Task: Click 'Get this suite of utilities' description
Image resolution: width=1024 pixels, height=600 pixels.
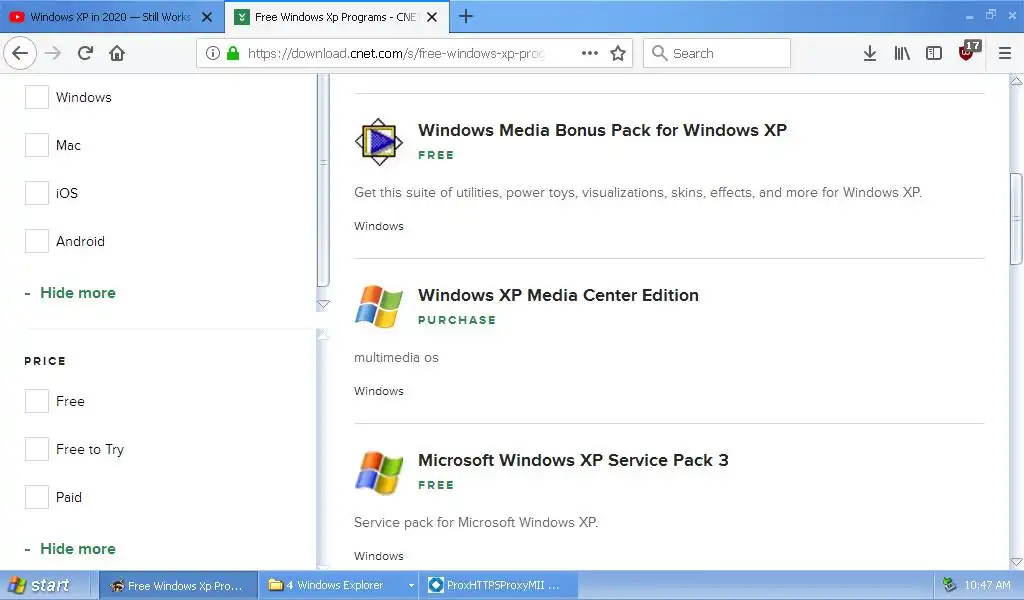Action: (638, 193)
